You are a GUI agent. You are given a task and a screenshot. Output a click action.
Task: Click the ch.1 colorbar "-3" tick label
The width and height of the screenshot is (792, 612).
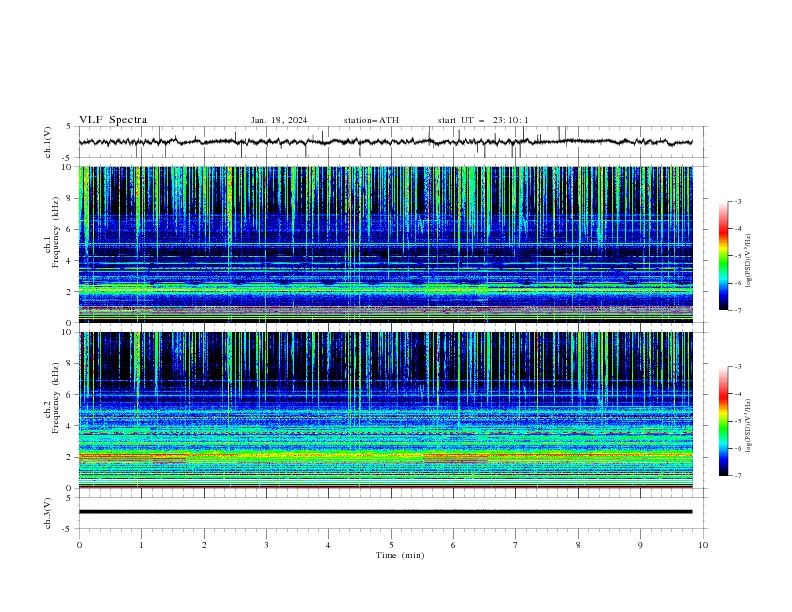[737, 201]
